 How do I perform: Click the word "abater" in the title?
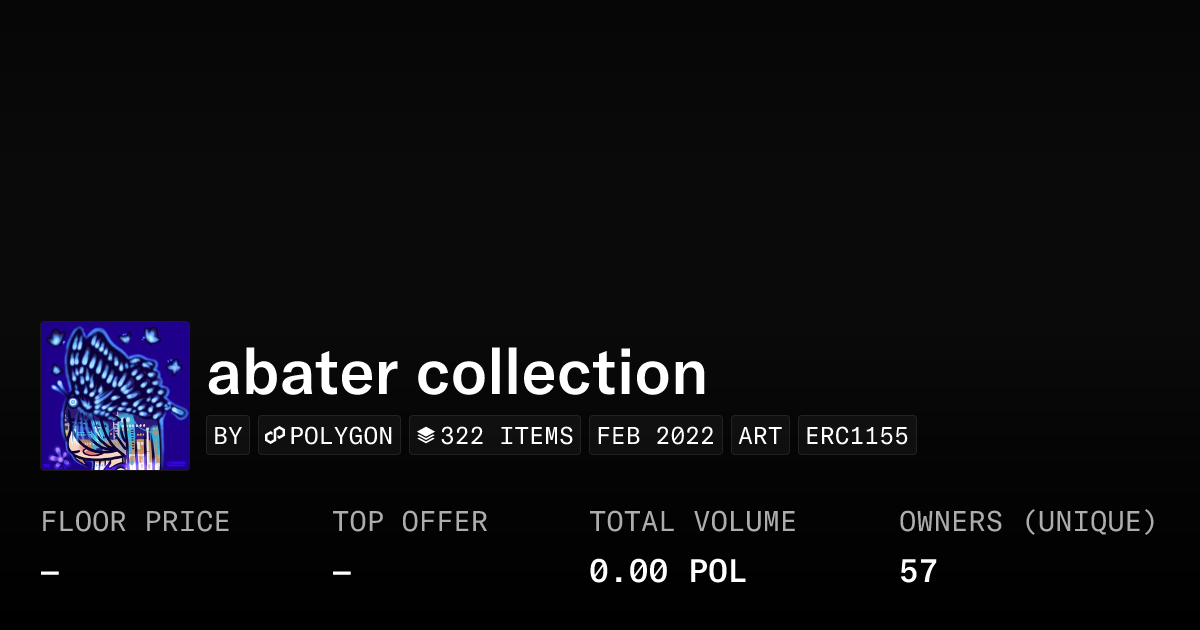click(x=302, y=373)
